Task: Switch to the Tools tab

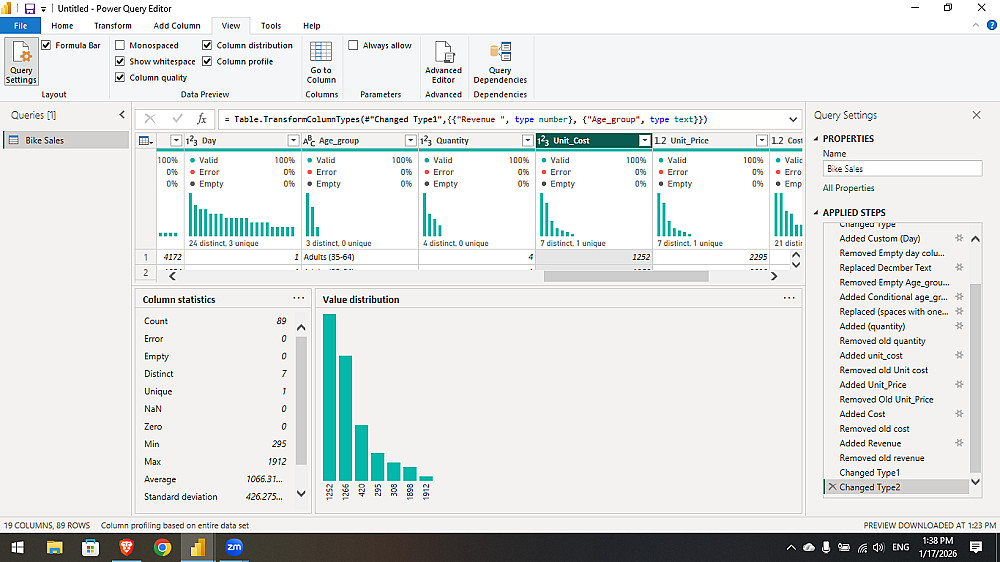Action: tap(270, 26)
